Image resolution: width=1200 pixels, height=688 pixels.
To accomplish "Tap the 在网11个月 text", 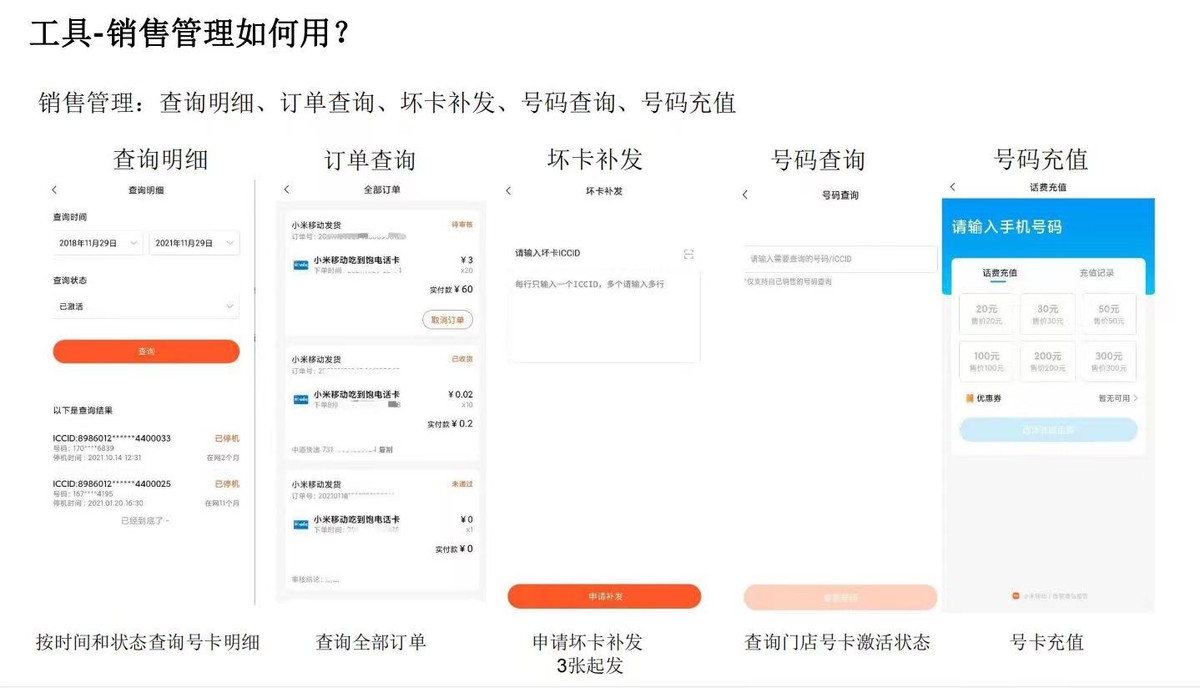I will 221,504.
